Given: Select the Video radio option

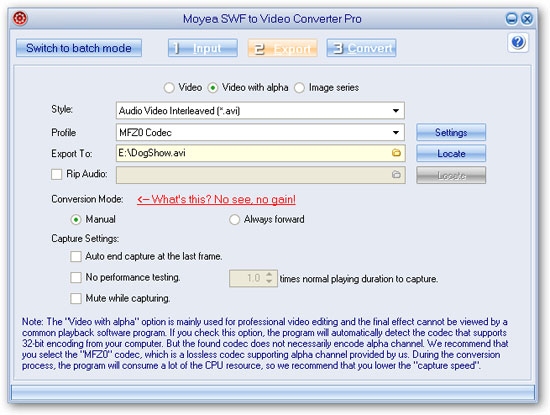Looking at the screenshot, I should (x=169, y=88).
